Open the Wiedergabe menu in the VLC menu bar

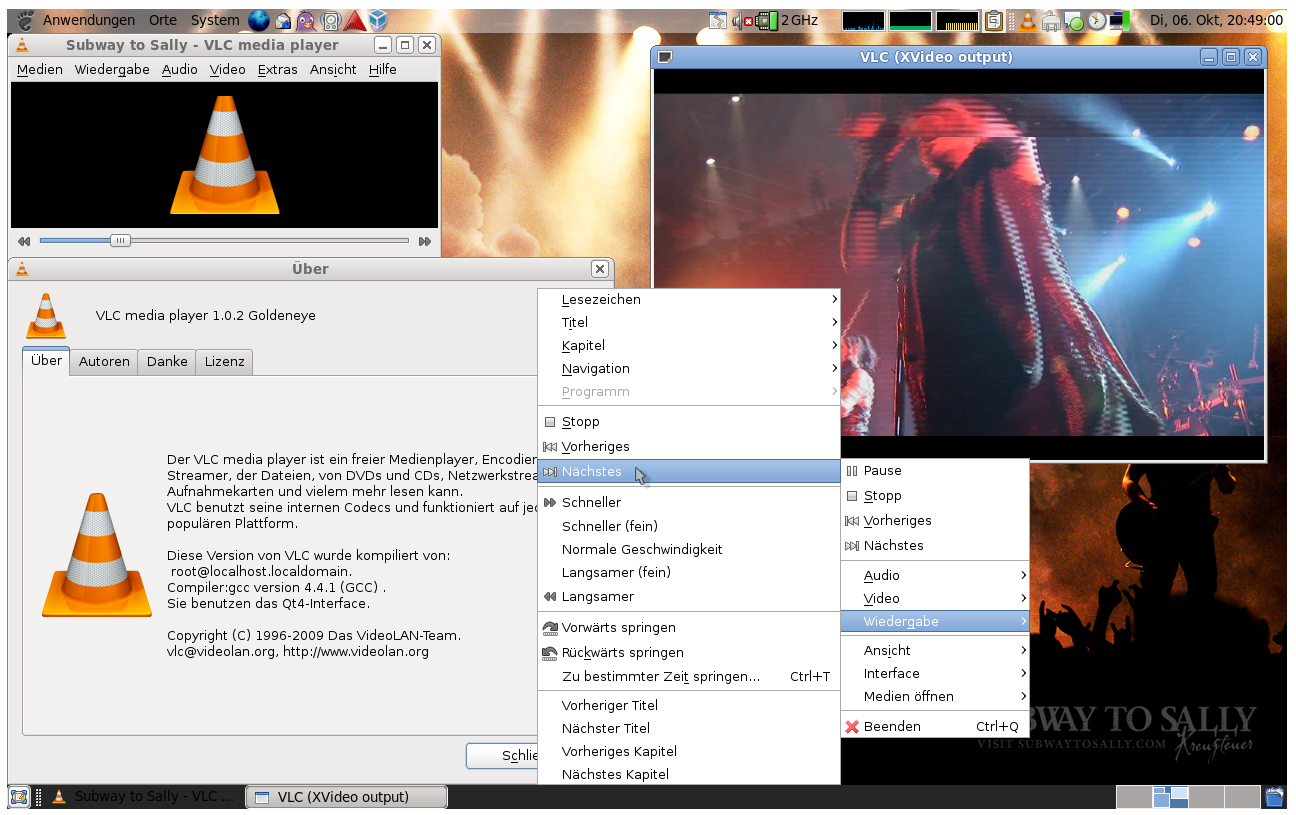(112, 70)
